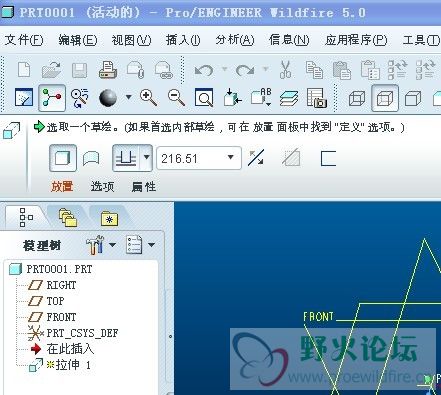Open the sphere appearance dropdown arrow

(x=128, y=97)
